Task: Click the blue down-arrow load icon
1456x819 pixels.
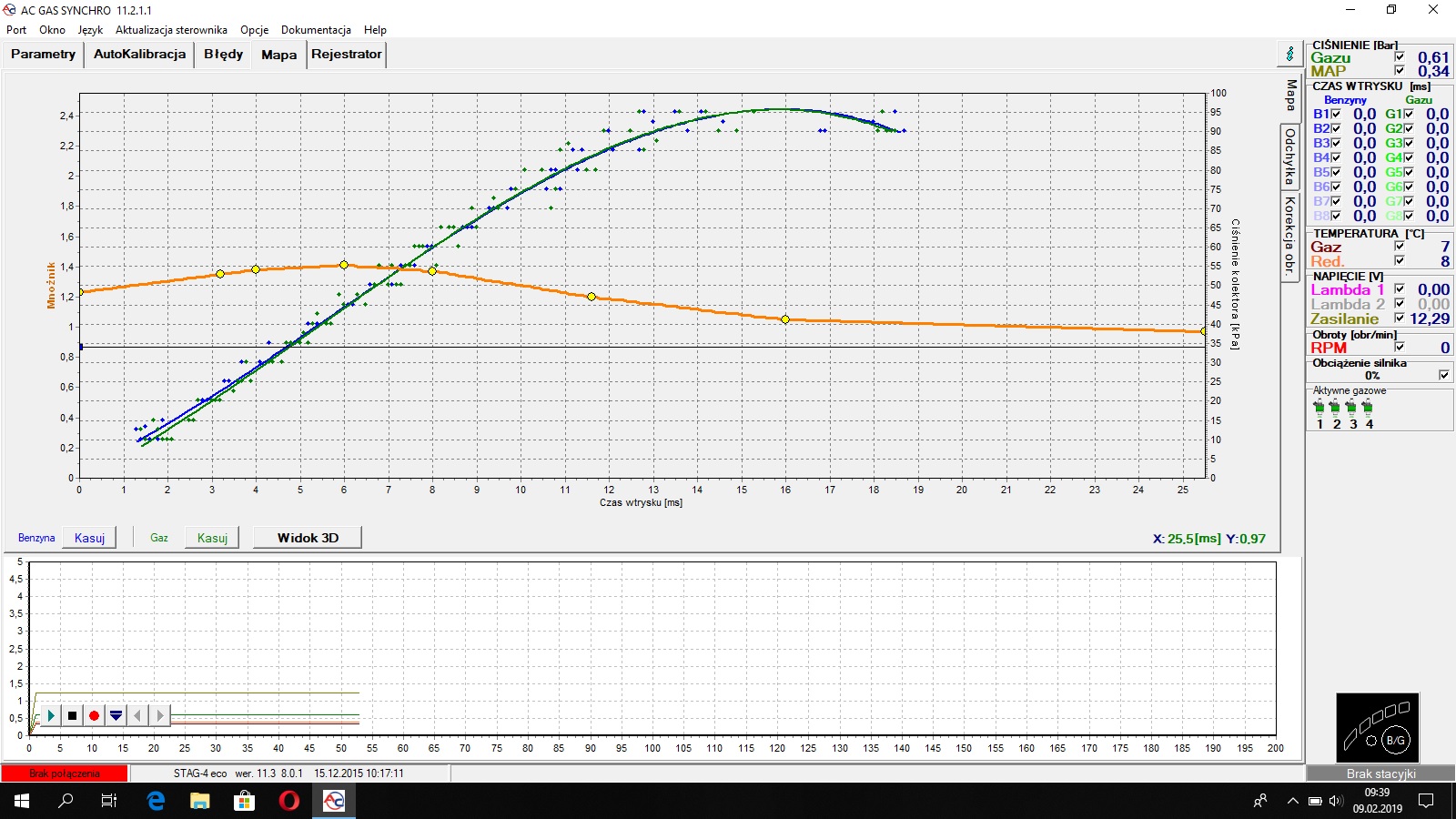Action: [x=116, y=716]
